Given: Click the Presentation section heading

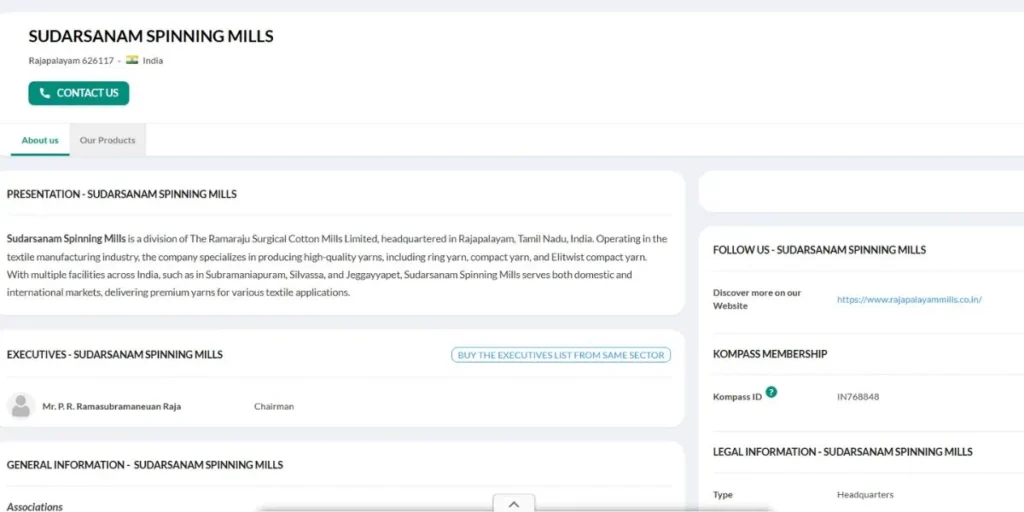Looking at the screenshot, I should [122, 194].
